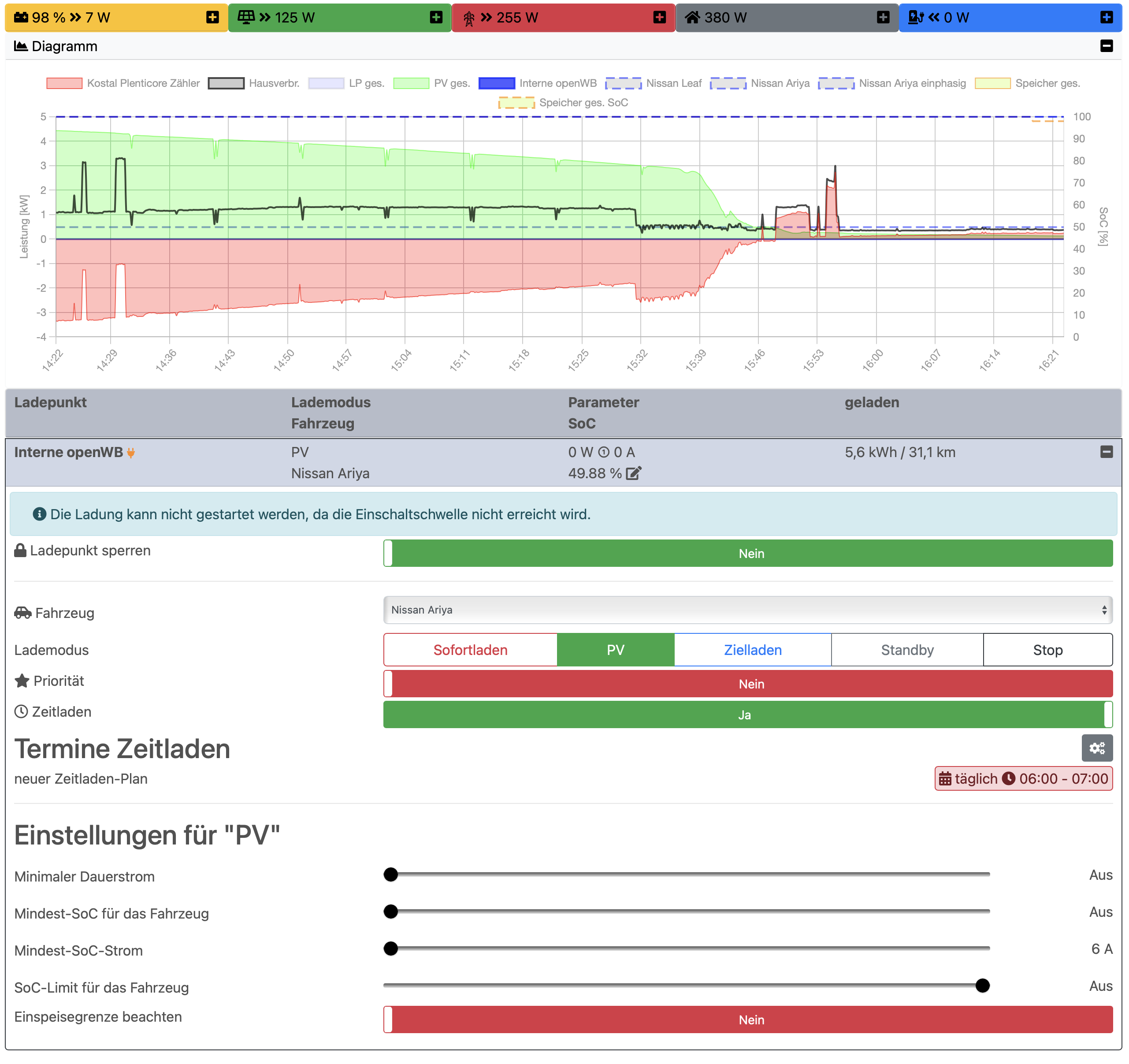Click the Minimaler Dauerstrom slider handle
This screenshot has height=1064, width=1129.
coord(391,875)
